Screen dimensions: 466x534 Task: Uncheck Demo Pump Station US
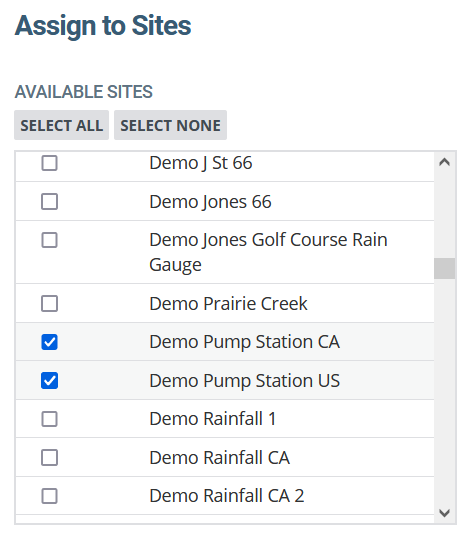[x=49, y=380]
